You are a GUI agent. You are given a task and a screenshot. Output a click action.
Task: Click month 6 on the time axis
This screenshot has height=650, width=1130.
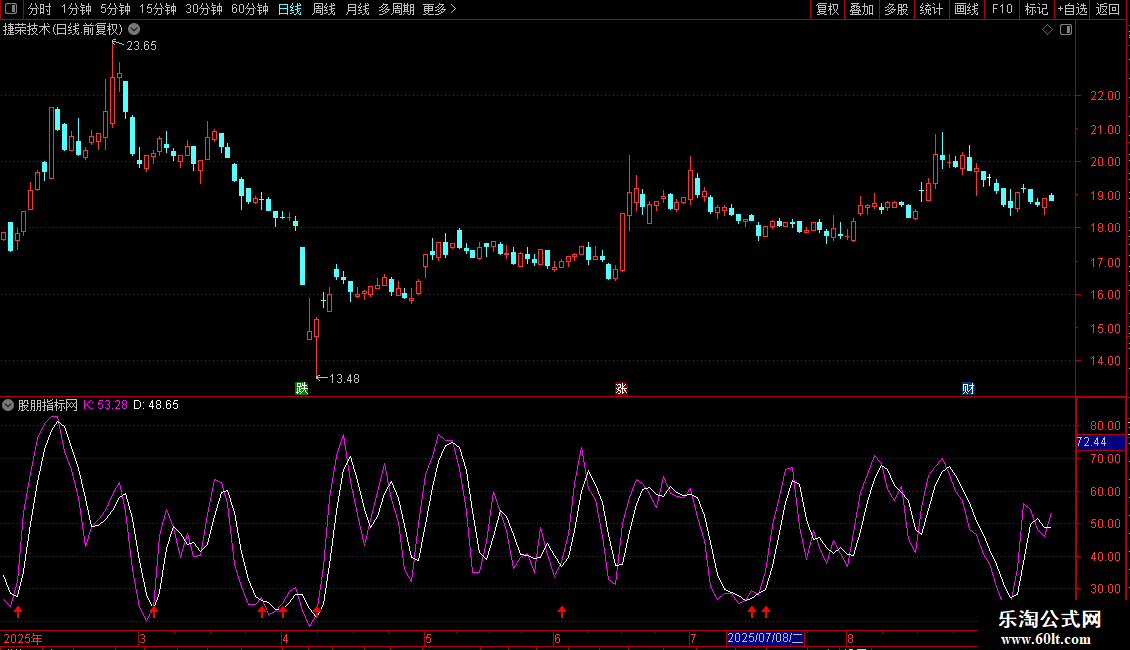[x=557, y=638]
